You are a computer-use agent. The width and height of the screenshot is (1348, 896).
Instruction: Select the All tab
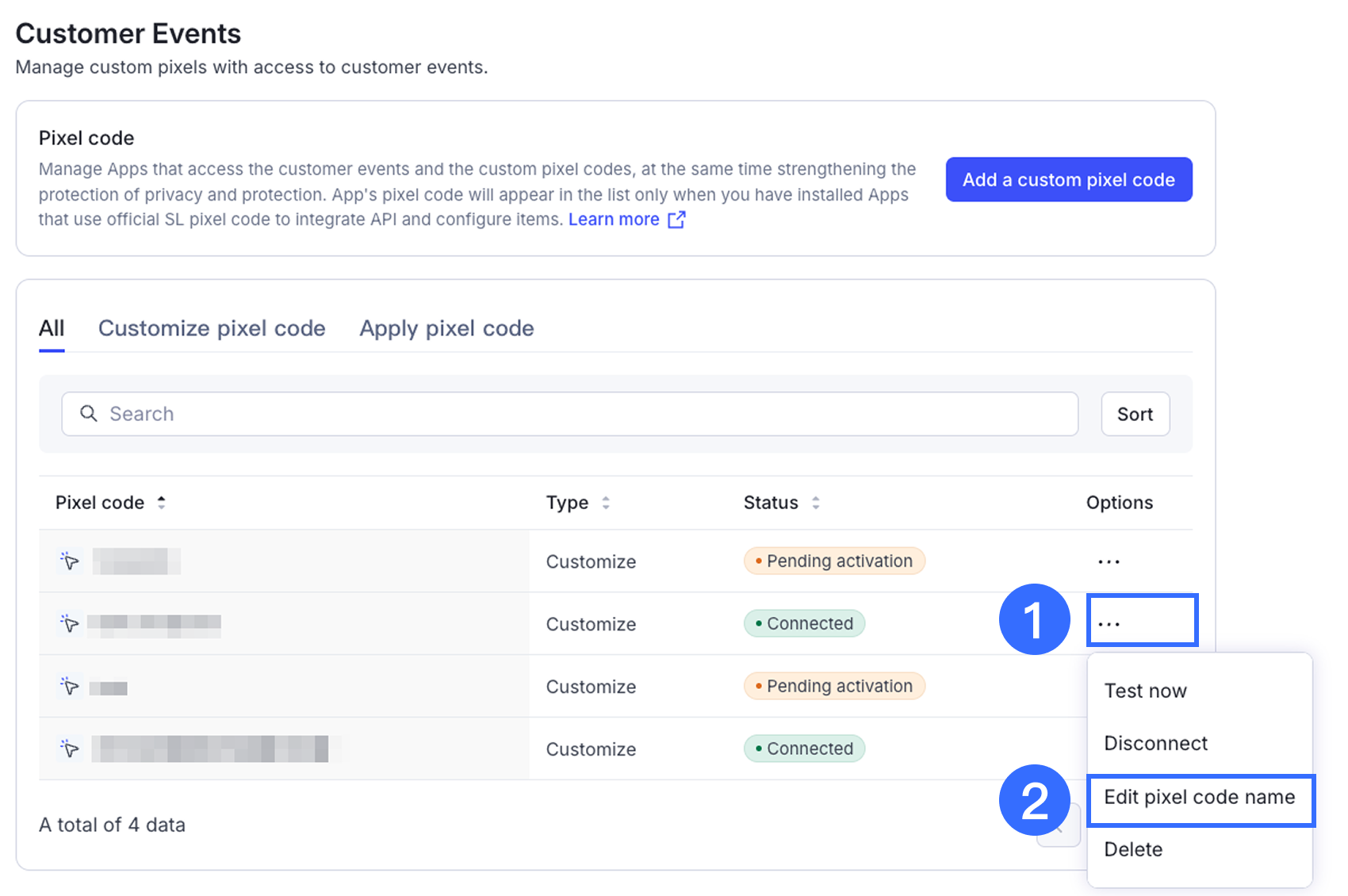coord(52,328)
